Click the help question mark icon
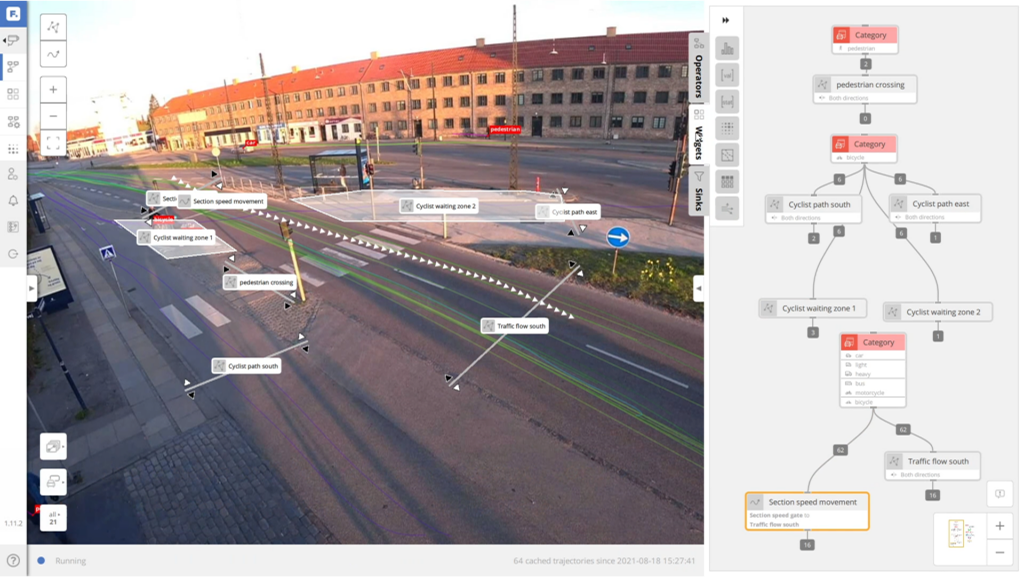This screenshot has width=1024, height=577. (13, 561)
